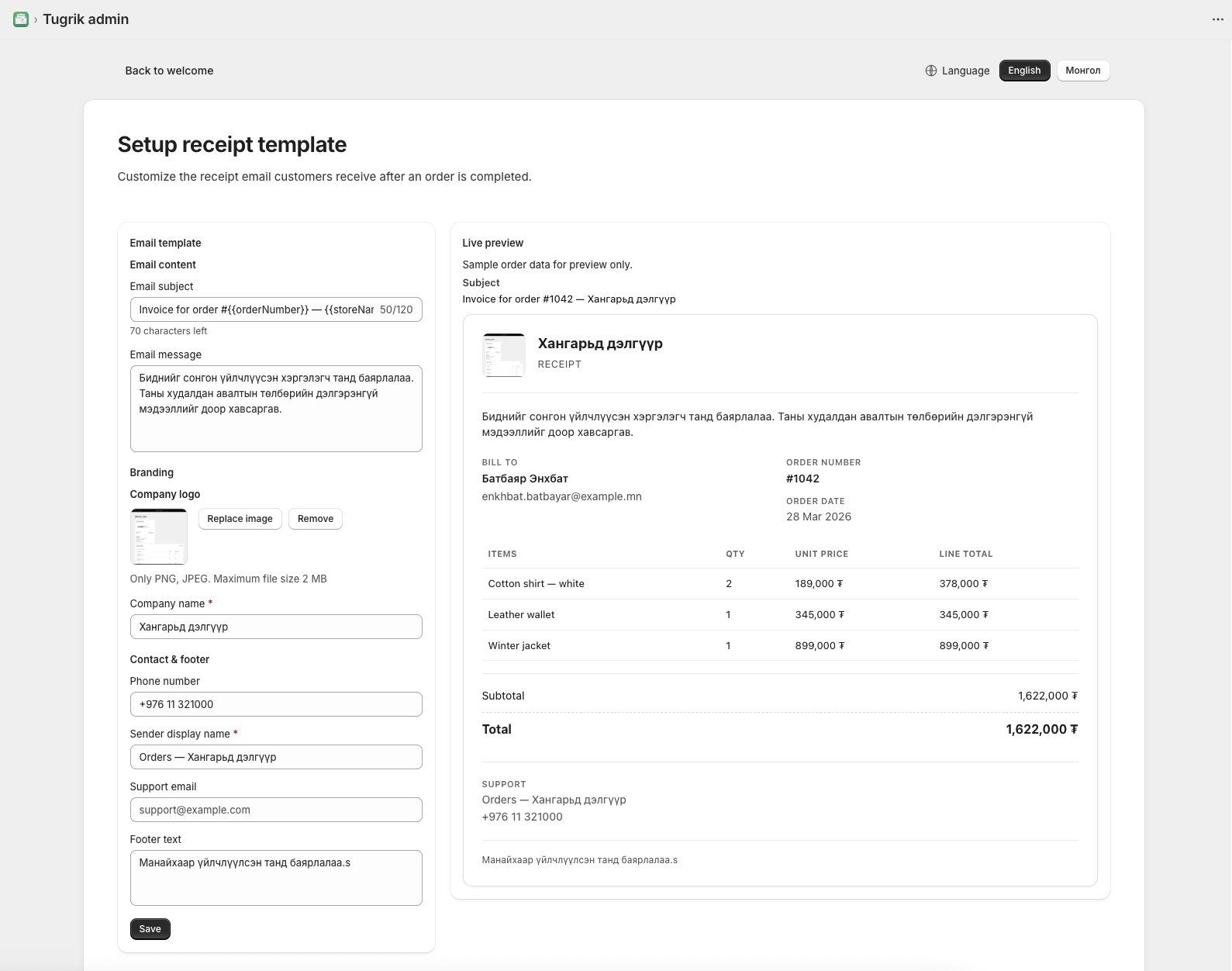
Task: Edit the Phone number field
Action: pos(276,704)
